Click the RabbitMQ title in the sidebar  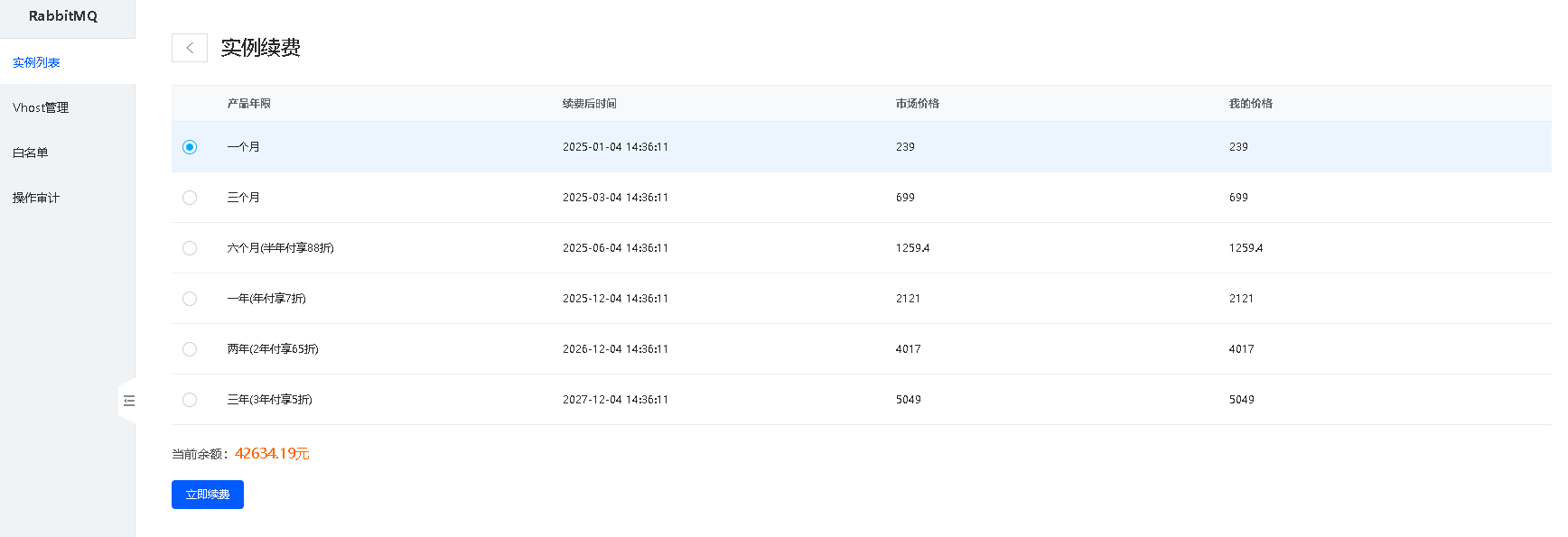[x=63, y=16]
